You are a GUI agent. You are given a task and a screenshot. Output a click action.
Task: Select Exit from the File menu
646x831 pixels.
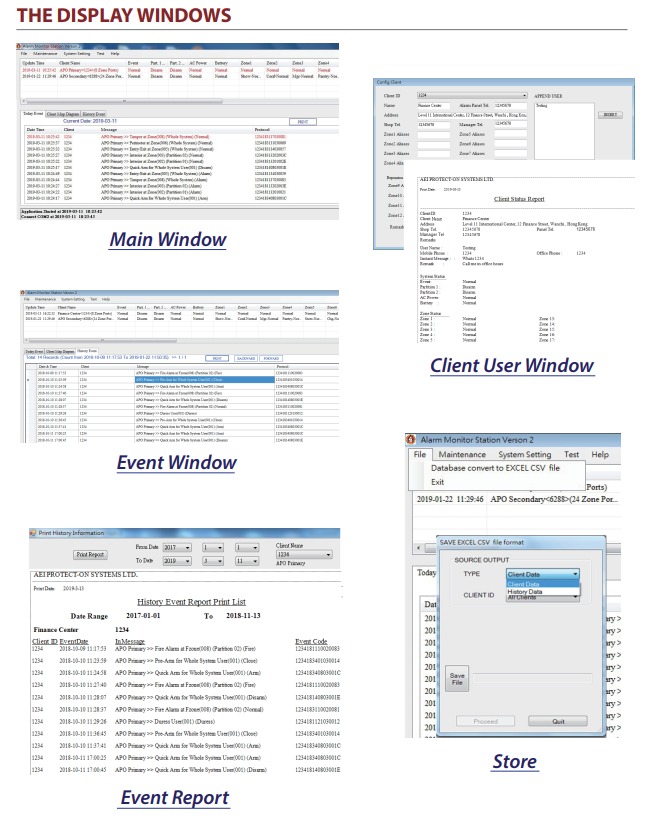point(438,482)
